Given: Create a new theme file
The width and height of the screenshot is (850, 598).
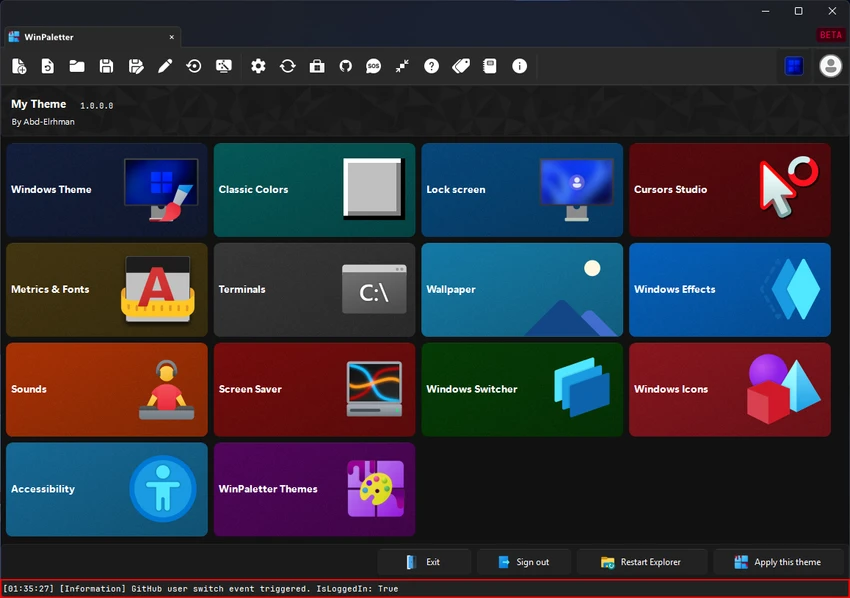Looking at the screenshot, I should click(x=19, y=66).
